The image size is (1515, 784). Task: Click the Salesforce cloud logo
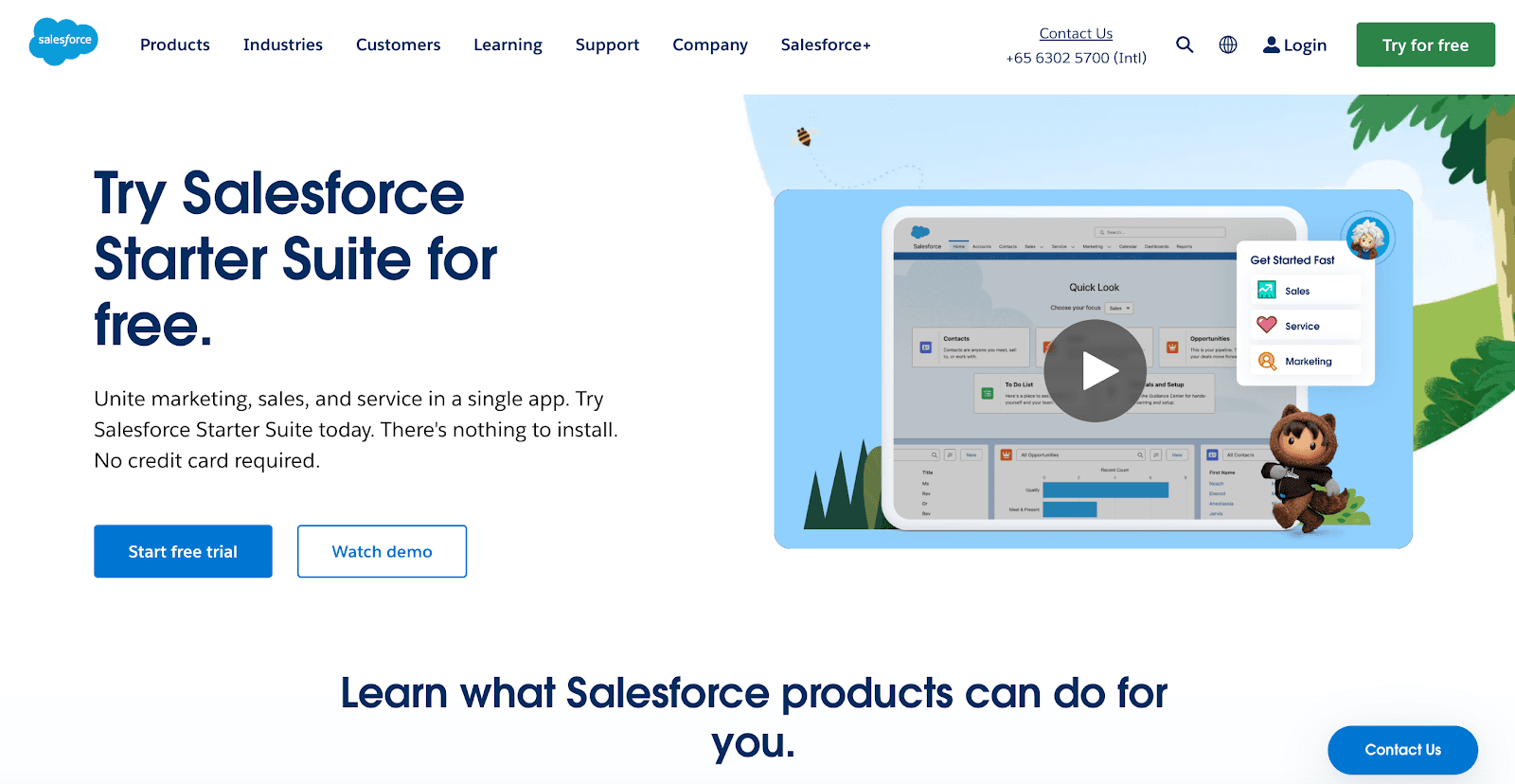tap(63, 42)
